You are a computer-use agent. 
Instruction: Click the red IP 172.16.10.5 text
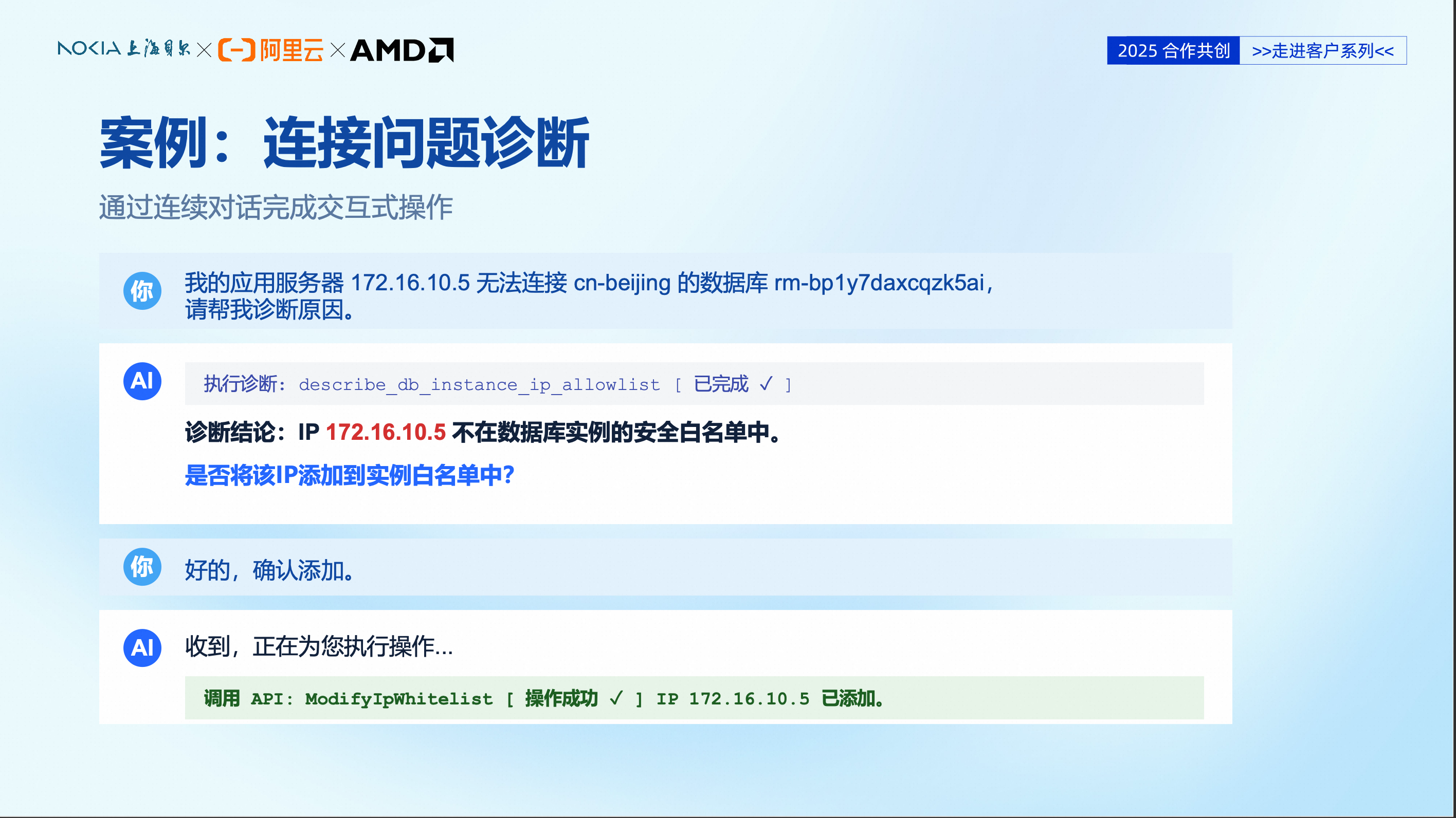coord(386,432)
